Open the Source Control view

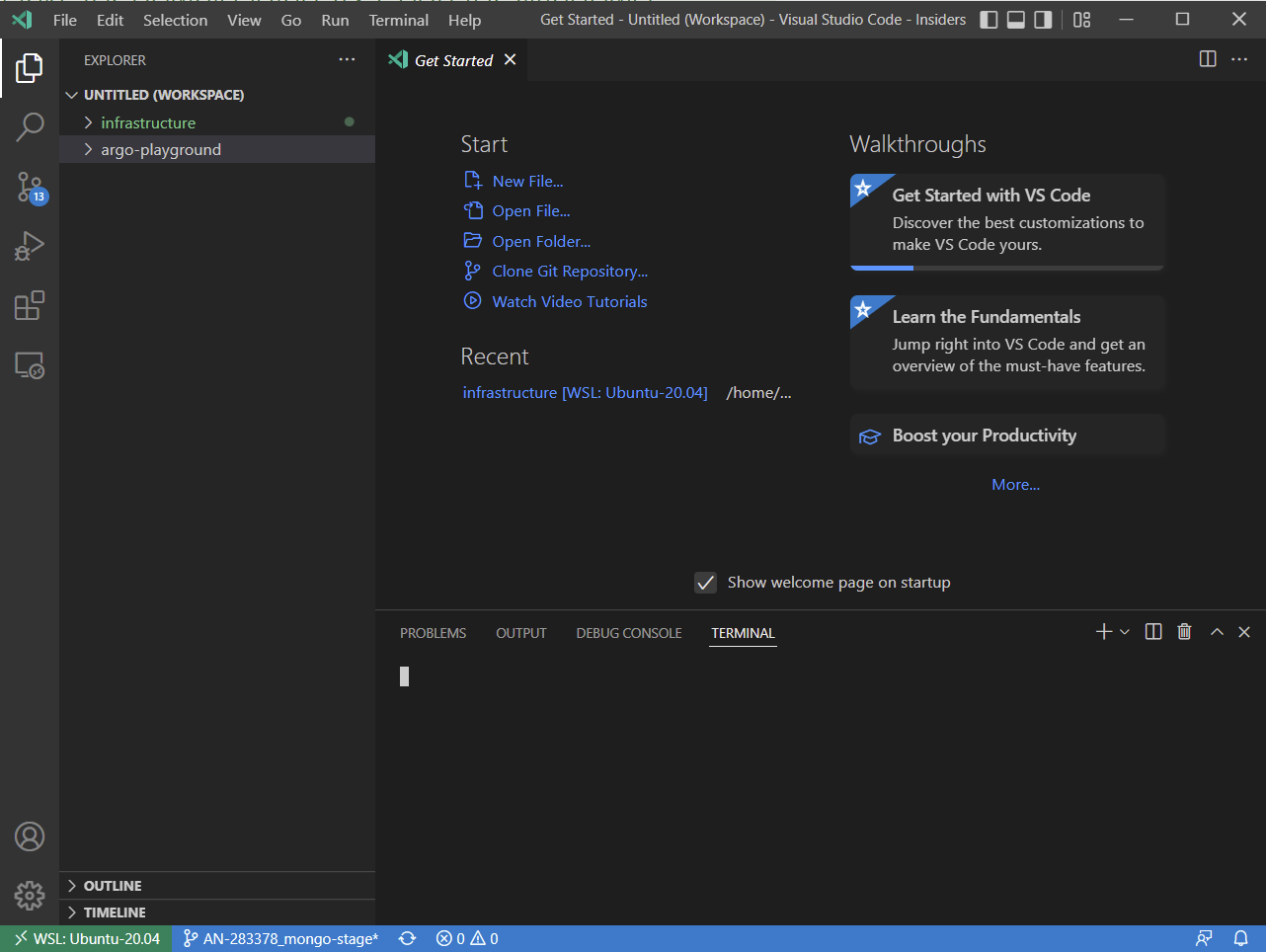[30, 187]
